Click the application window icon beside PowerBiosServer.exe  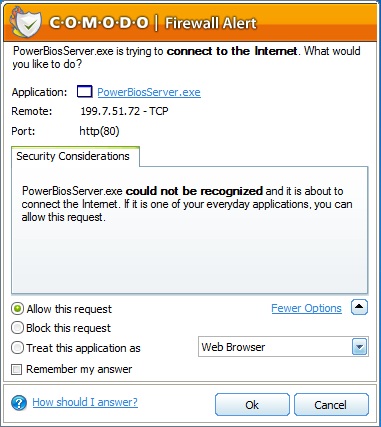(84, 92)
